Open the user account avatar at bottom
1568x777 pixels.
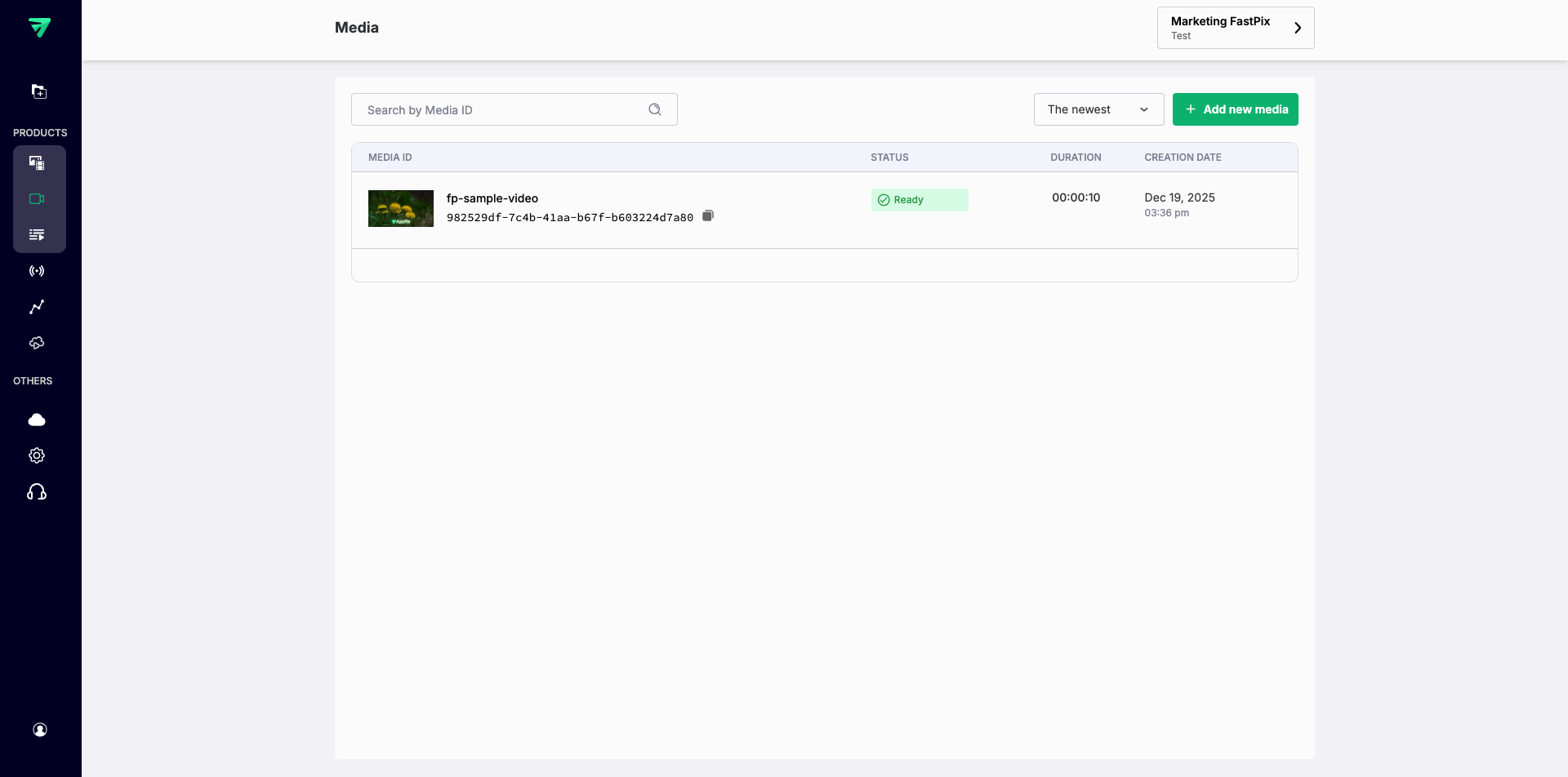pyautogui.click(x=40, y=729)
